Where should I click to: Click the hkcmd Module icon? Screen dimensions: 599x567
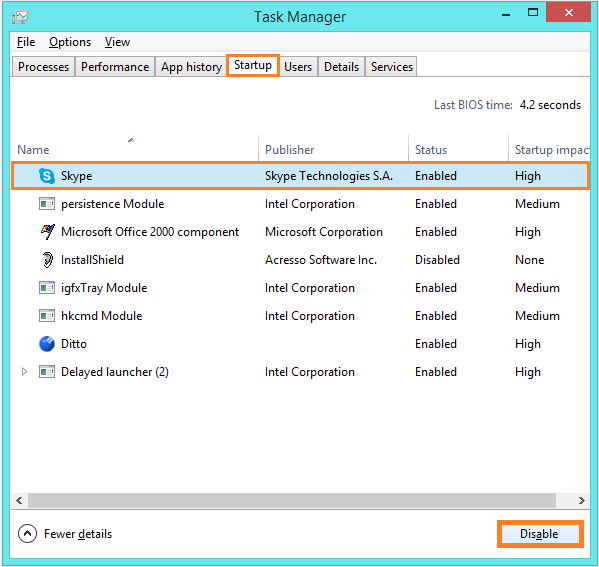pyautogui.click(x=47, y=316)
